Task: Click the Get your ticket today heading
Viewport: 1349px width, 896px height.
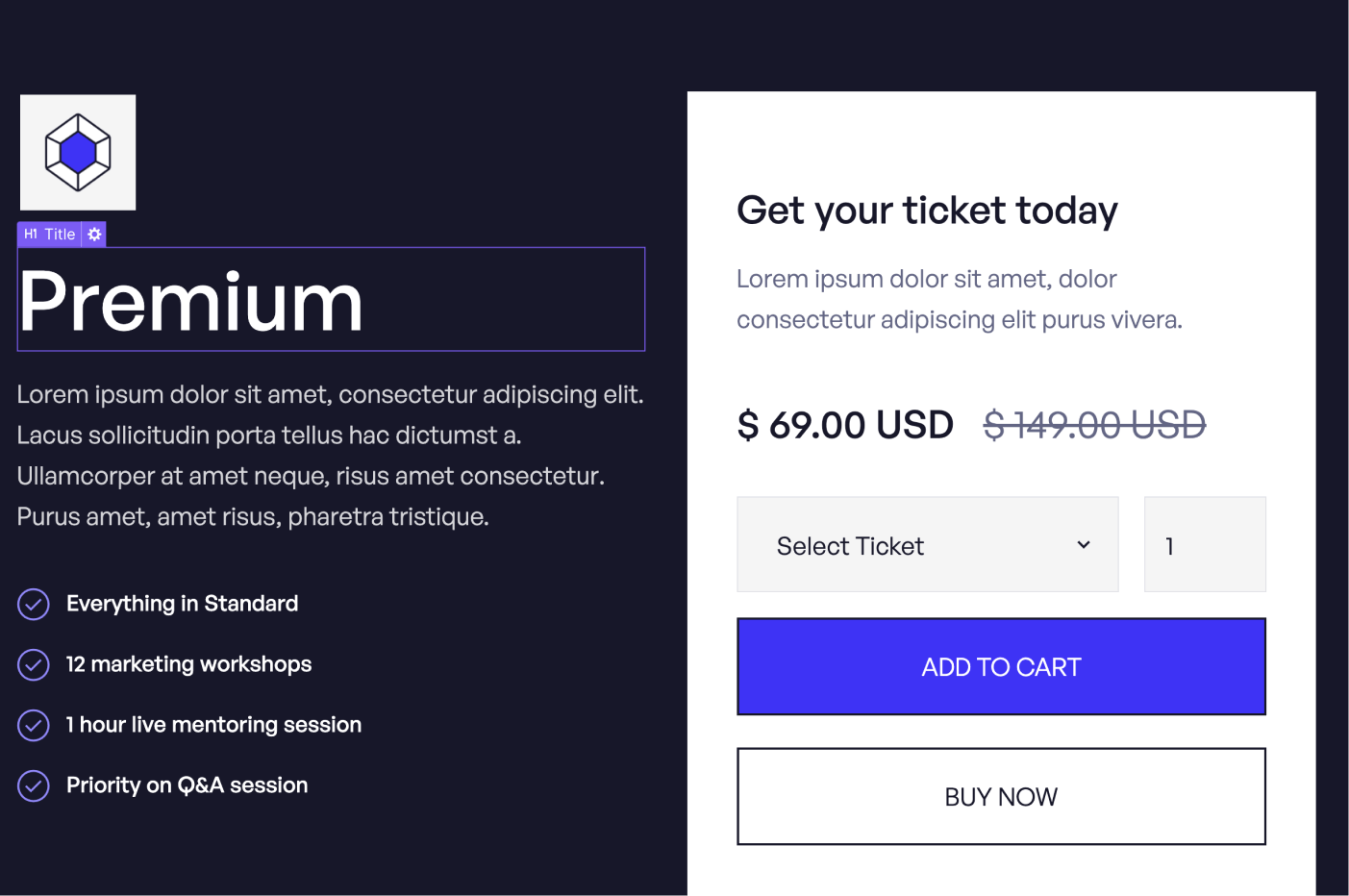Action: pyautogui.click(x=927, y=211)
